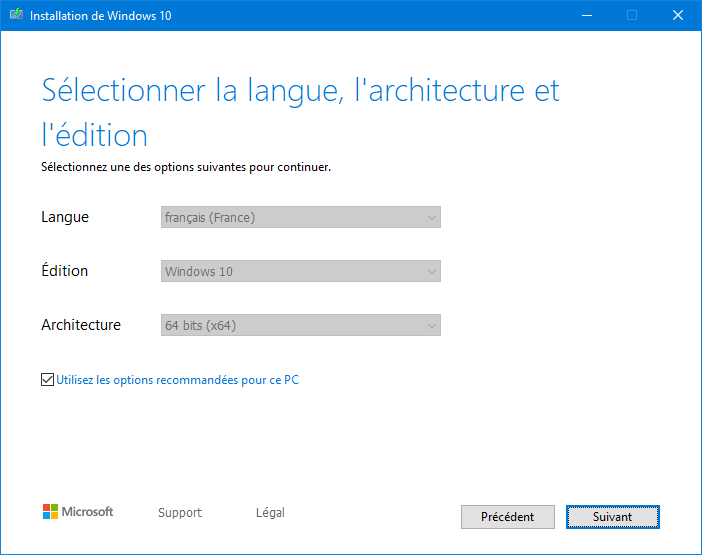702x555 pixels.
Task: Click the Windows 10 setup icon in title bar
Action: tap(17, 14)
